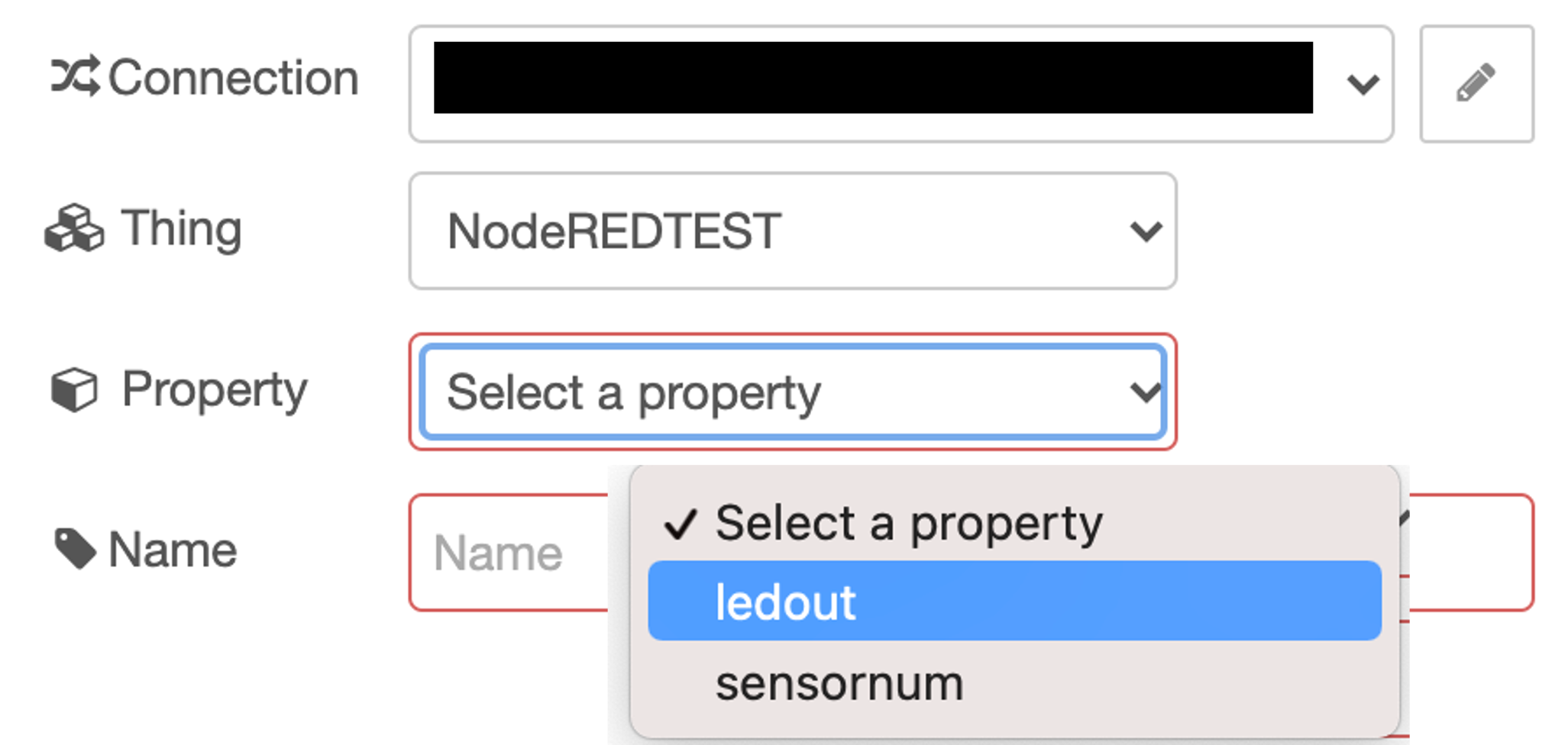Click the redacted connection value field
1568x745 pixels.
pos(873,78)
